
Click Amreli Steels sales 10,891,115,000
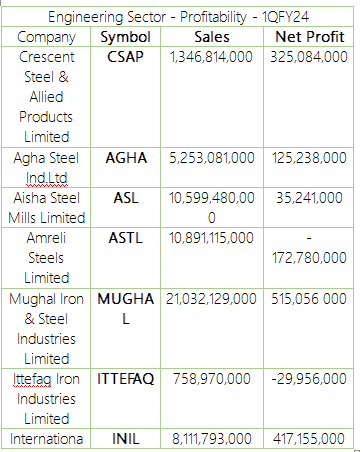click(x=211, y=238)
